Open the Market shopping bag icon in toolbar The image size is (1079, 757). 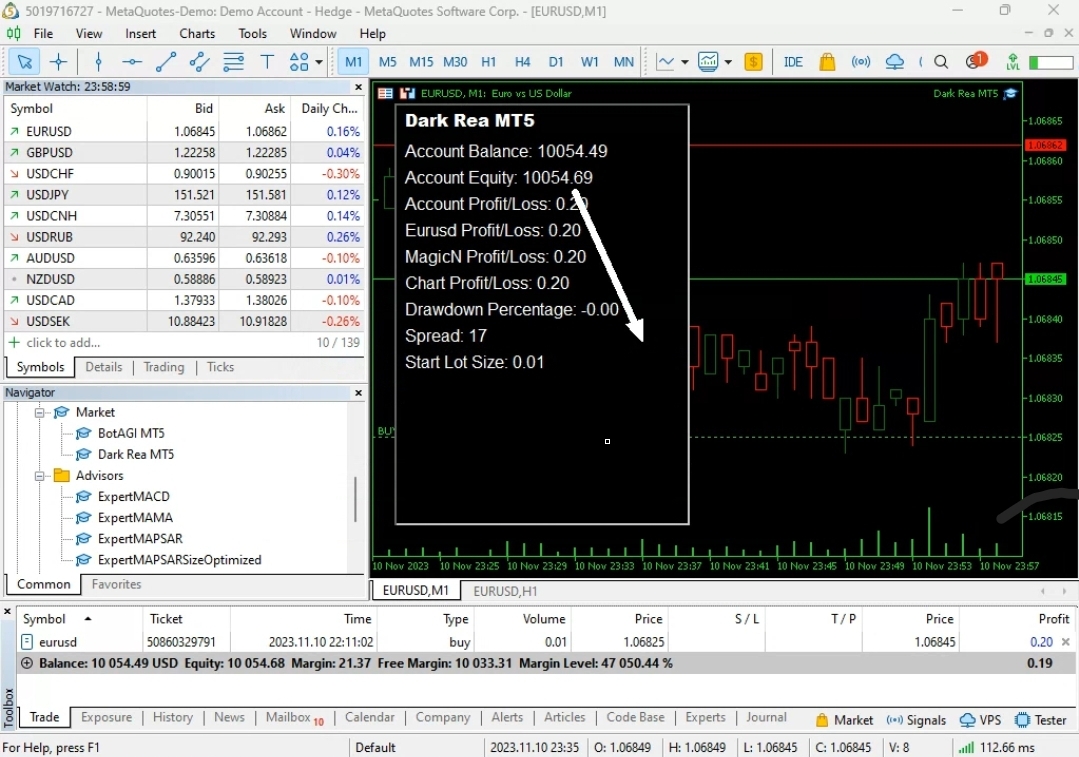pyautogui.click(x=827, y=62)
